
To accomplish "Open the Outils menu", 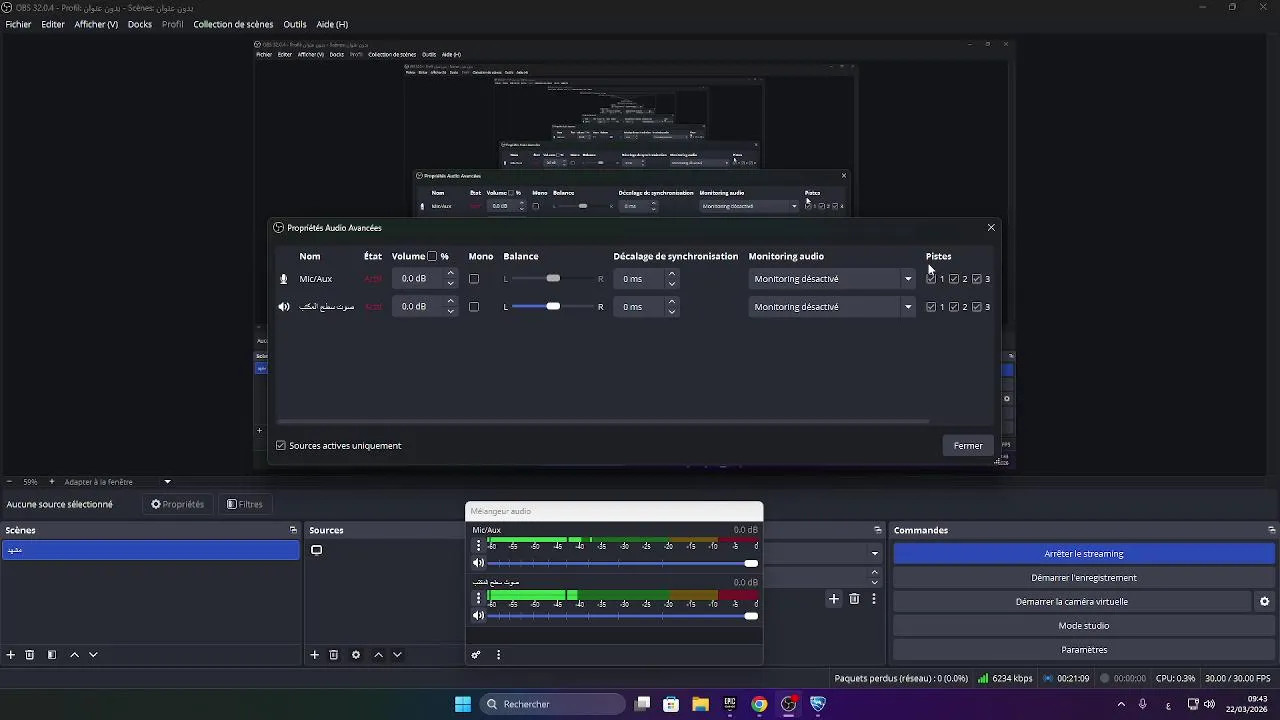I will point(295,24).
